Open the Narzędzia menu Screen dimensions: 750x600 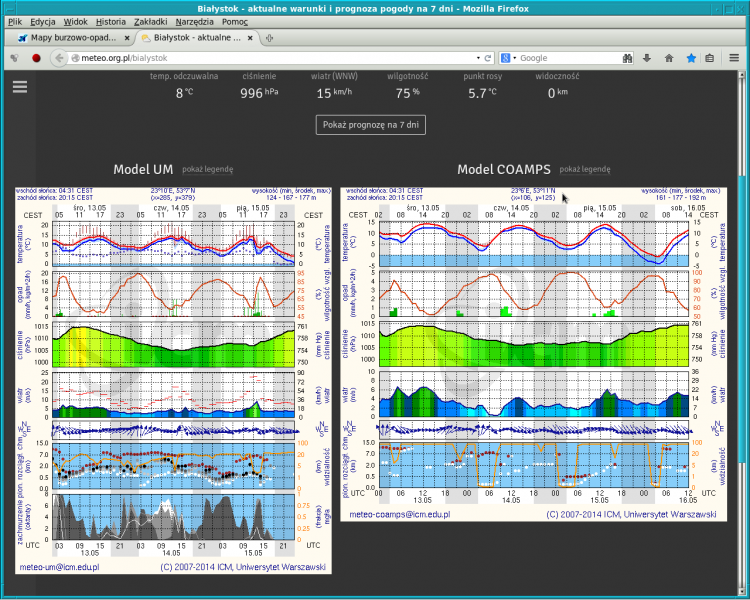(195, 21)
